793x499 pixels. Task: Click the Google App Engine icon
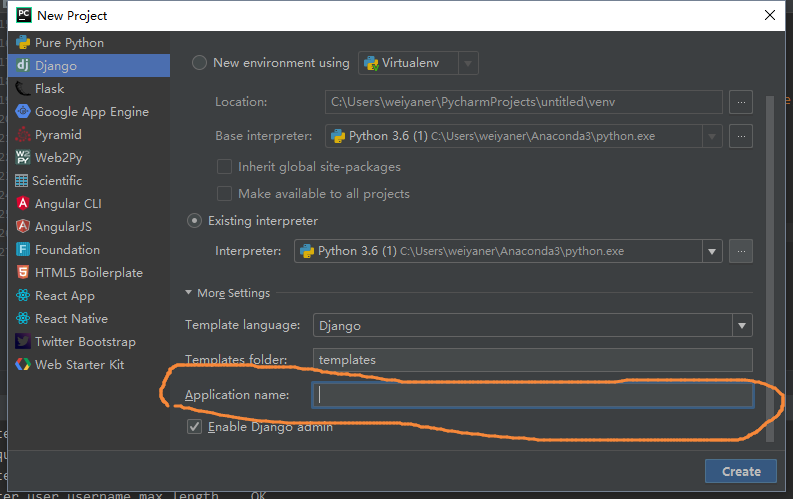[23, 111]
